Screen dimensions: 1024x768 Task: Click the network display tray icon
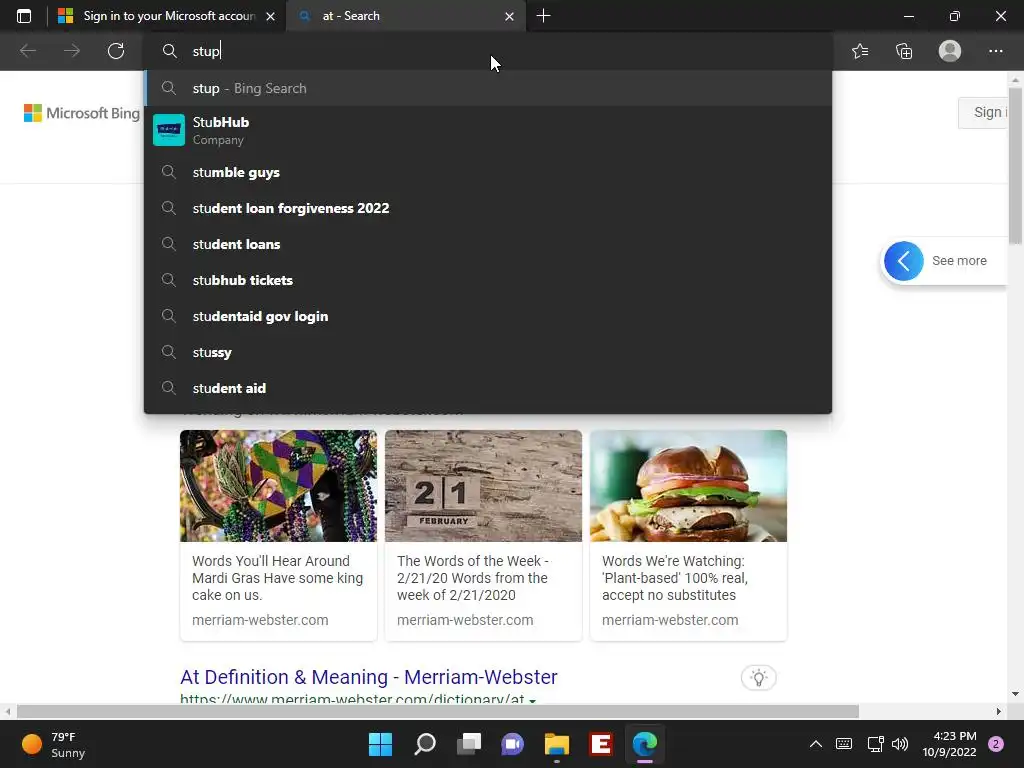tap(875, 744)
